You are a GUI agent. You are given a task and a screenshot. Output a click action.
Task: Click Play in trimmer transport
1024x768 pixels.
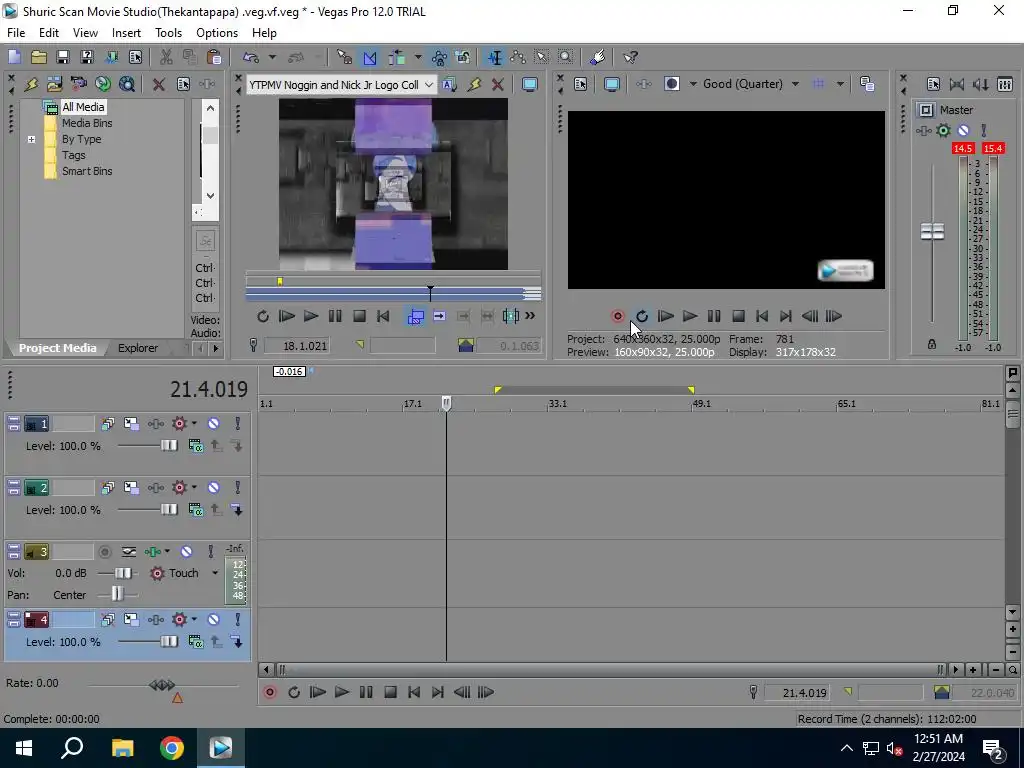click(311, 316)
